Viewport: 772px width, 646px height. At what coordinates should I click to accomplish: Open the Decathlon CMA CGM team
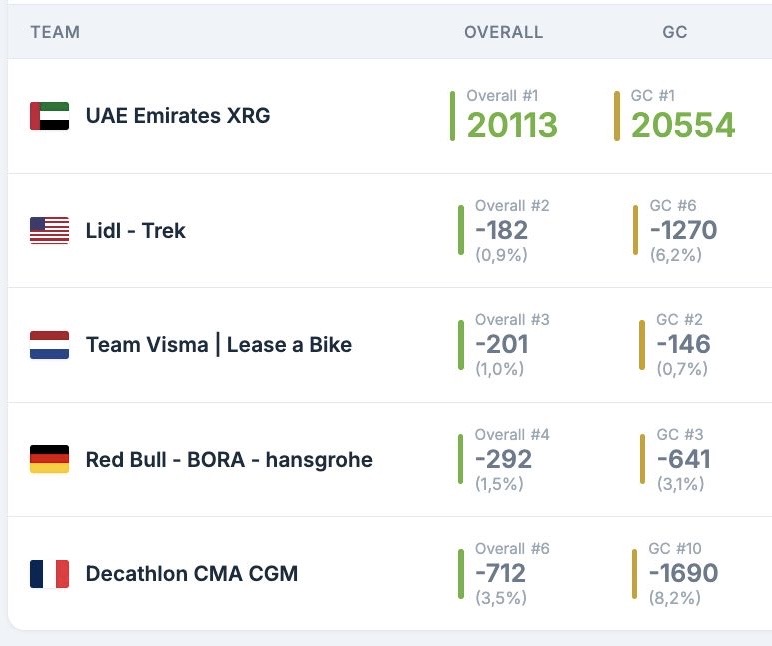pos(192,574)
